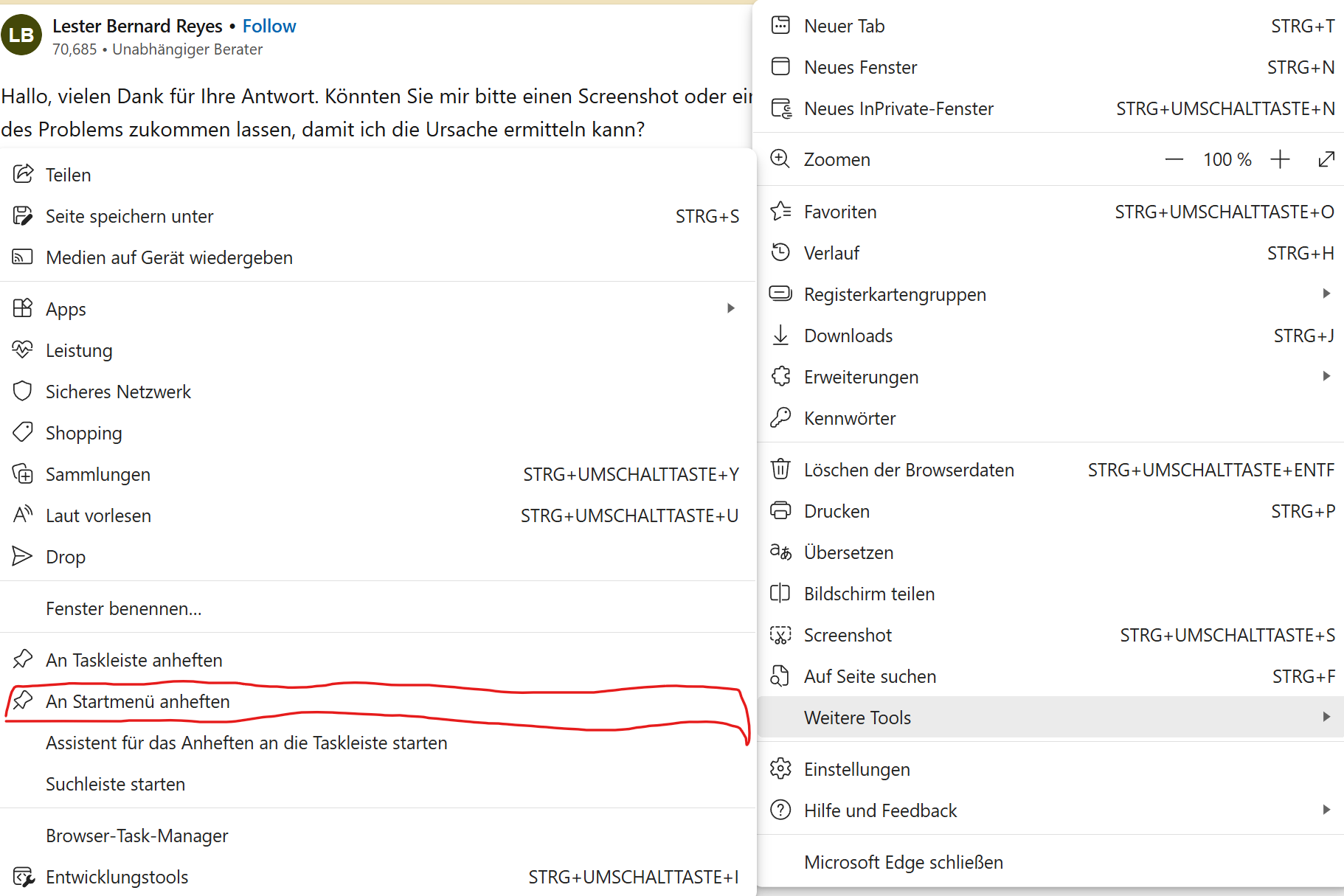Expand the Apps submenu arrow
Image resolution: width=1344 pixels, height=896 pixels.
click(x=731, y=308)
